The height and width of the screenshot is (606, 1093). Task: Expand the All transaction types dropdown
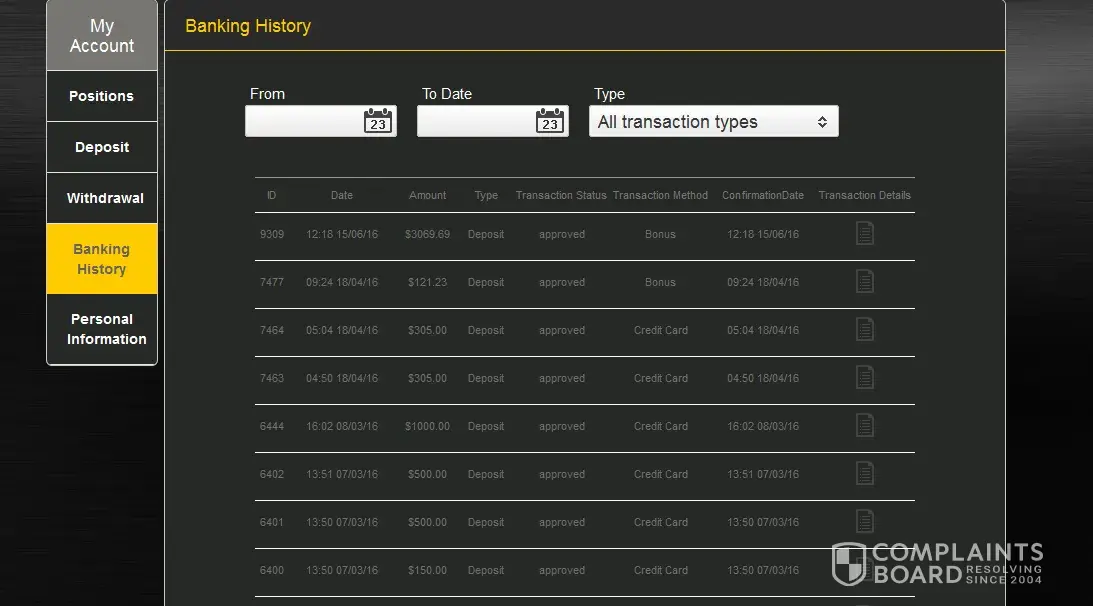click(713, 122)
